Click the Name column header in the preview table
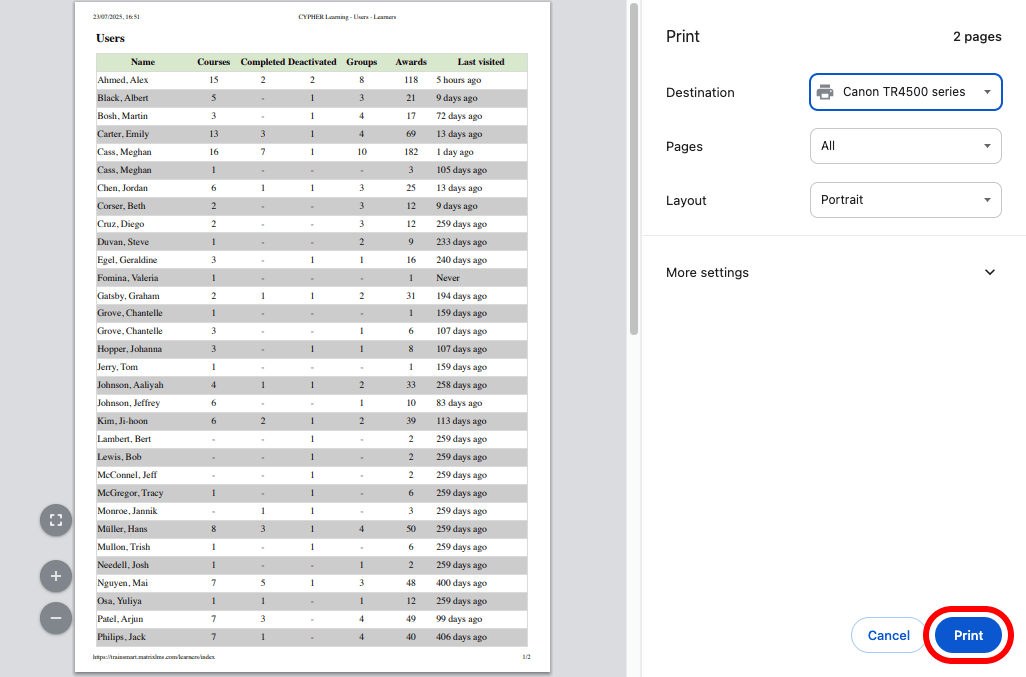The width and height of the screenshot is (1026, 677). point(143,61)
